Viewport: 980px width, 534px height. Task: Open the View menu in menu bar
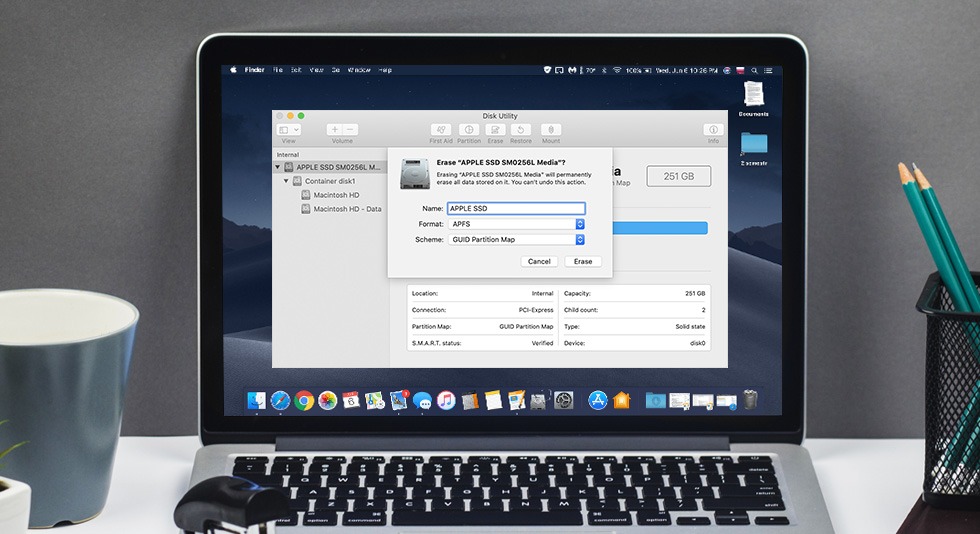click(x=316, y=70)
